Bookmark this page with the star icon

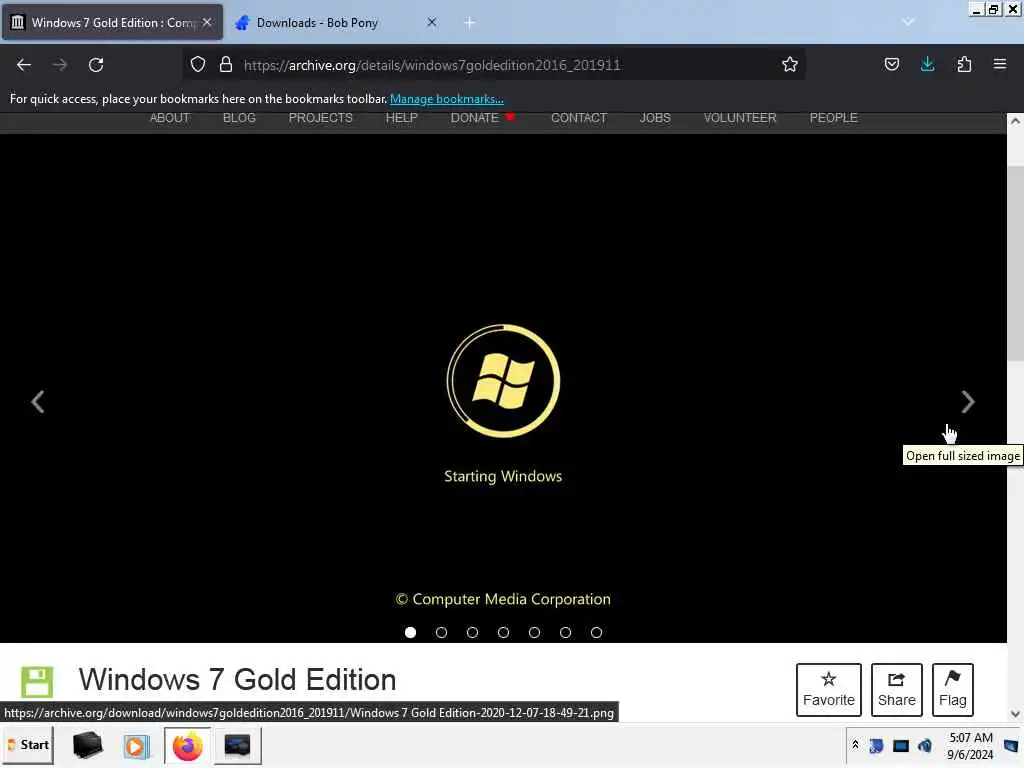point(790,64)
